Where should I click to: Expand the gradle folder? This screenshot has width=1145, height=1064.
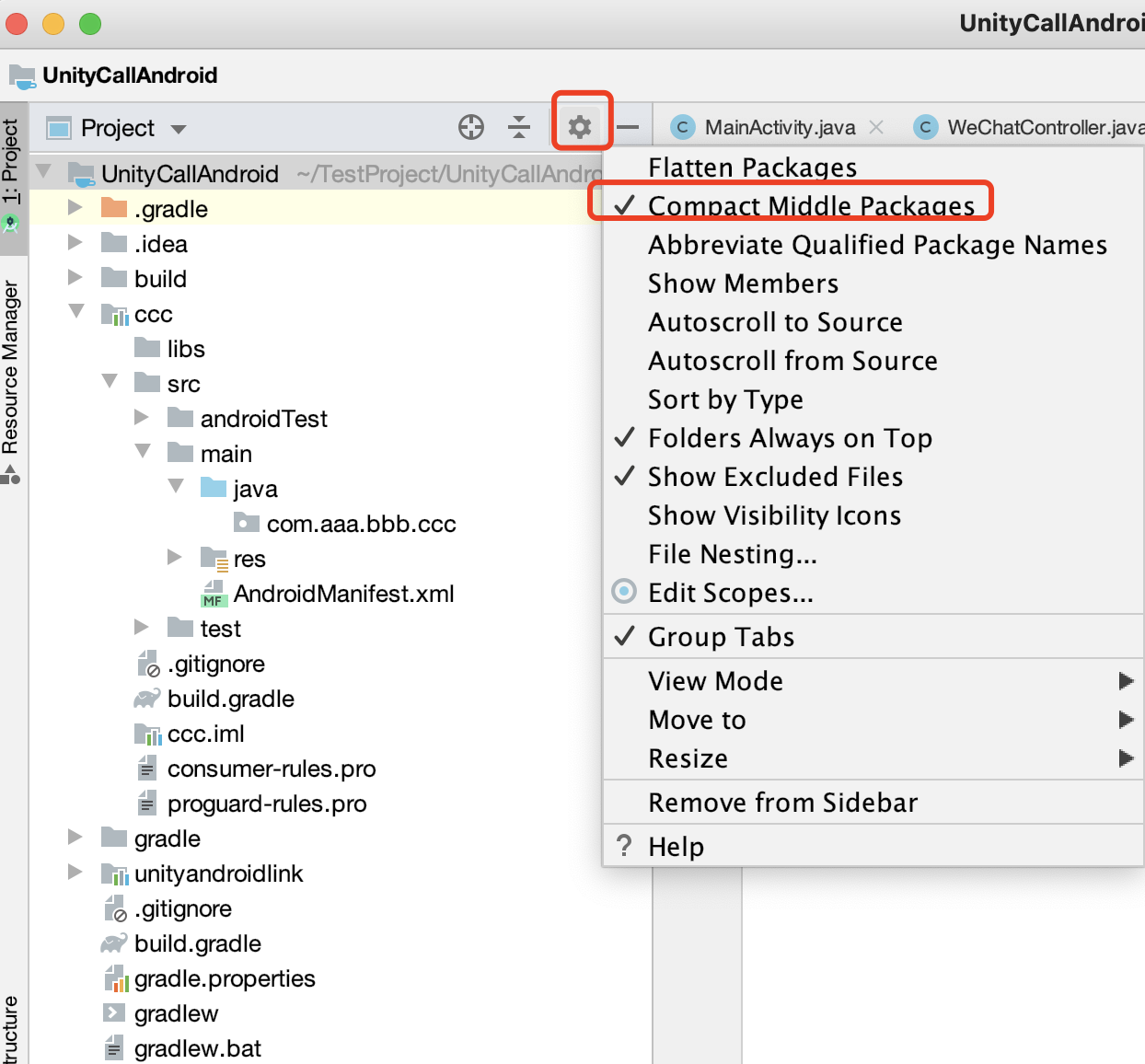click(x=75, y=837)
